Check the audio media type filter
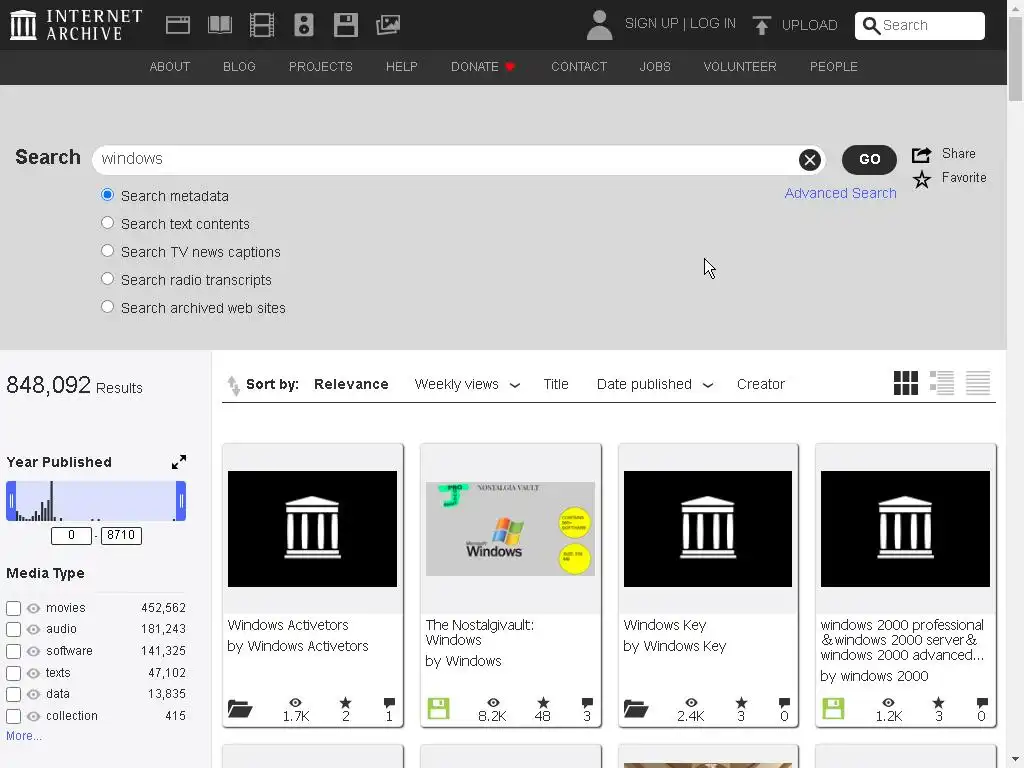The height and width of the screenshot is (768, 1024). point(13,630)
